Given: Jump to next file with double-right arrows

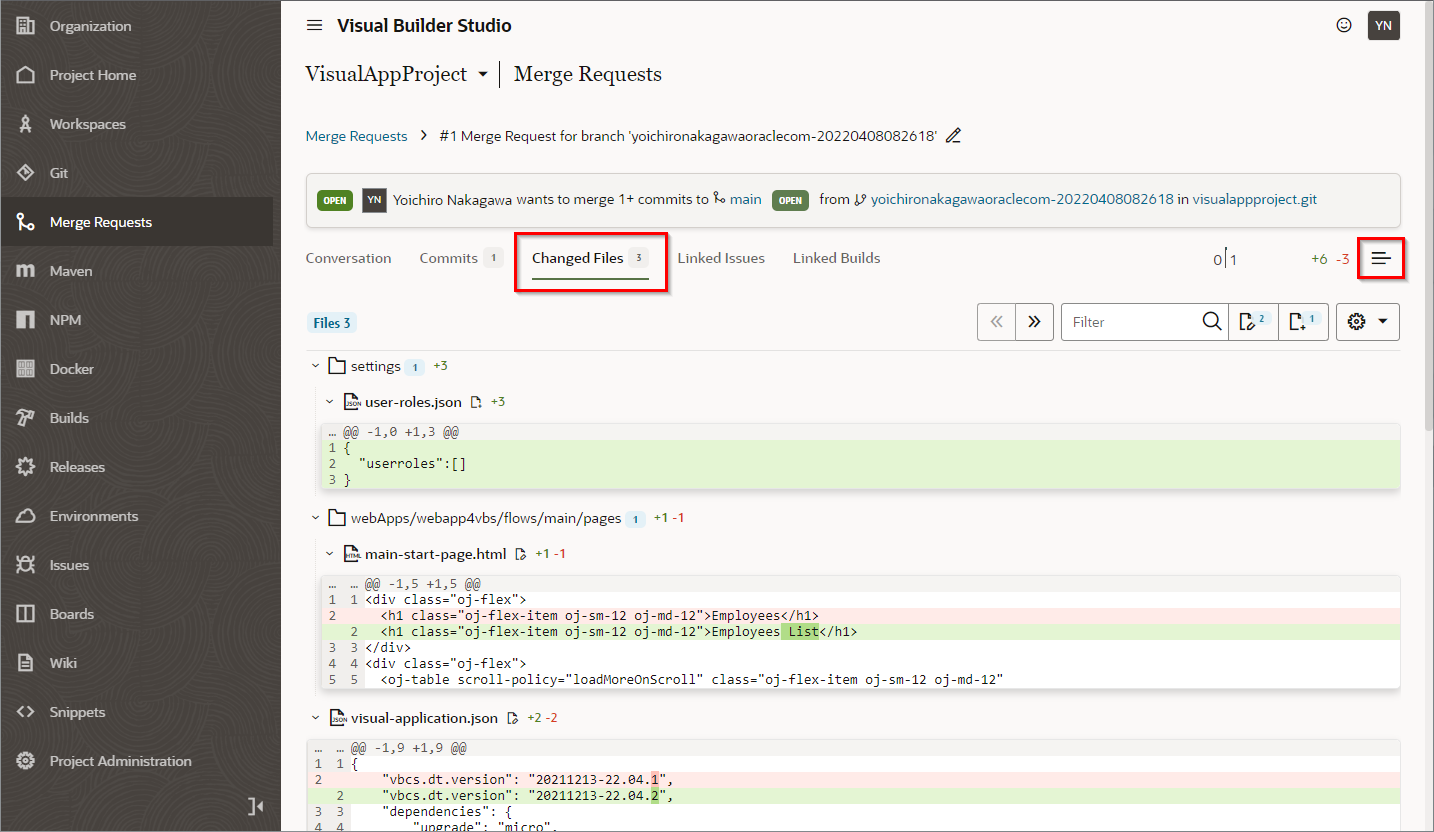Looking at the screenshot, I should pos(1034,322).
